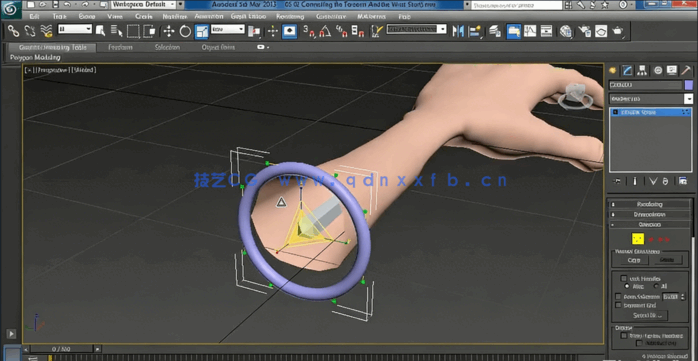Viewport: 698px width, 361px height.
Task: Open the Views menu
Action: click(115, 16)
